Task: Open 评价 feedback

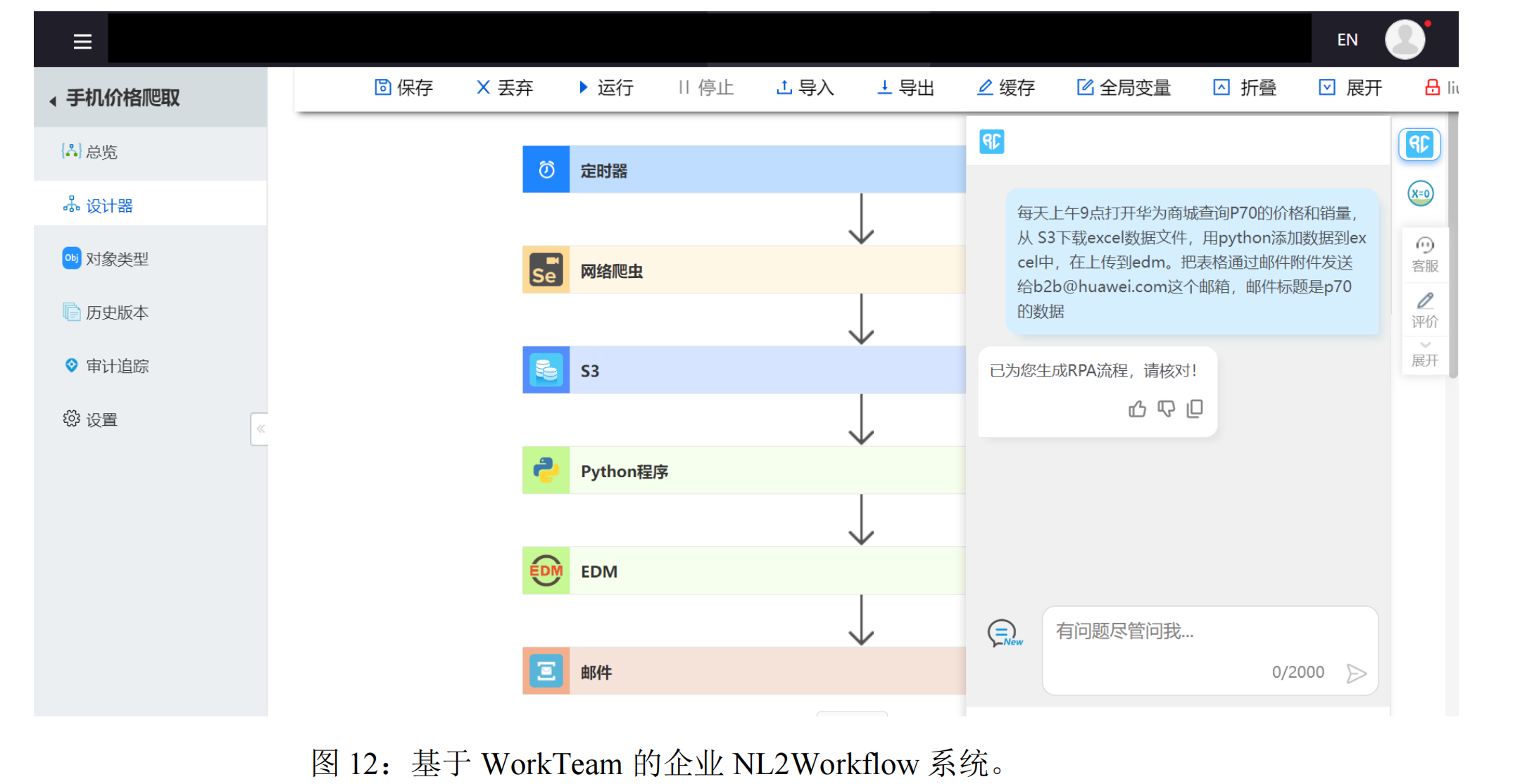Action: [1424, 310]
